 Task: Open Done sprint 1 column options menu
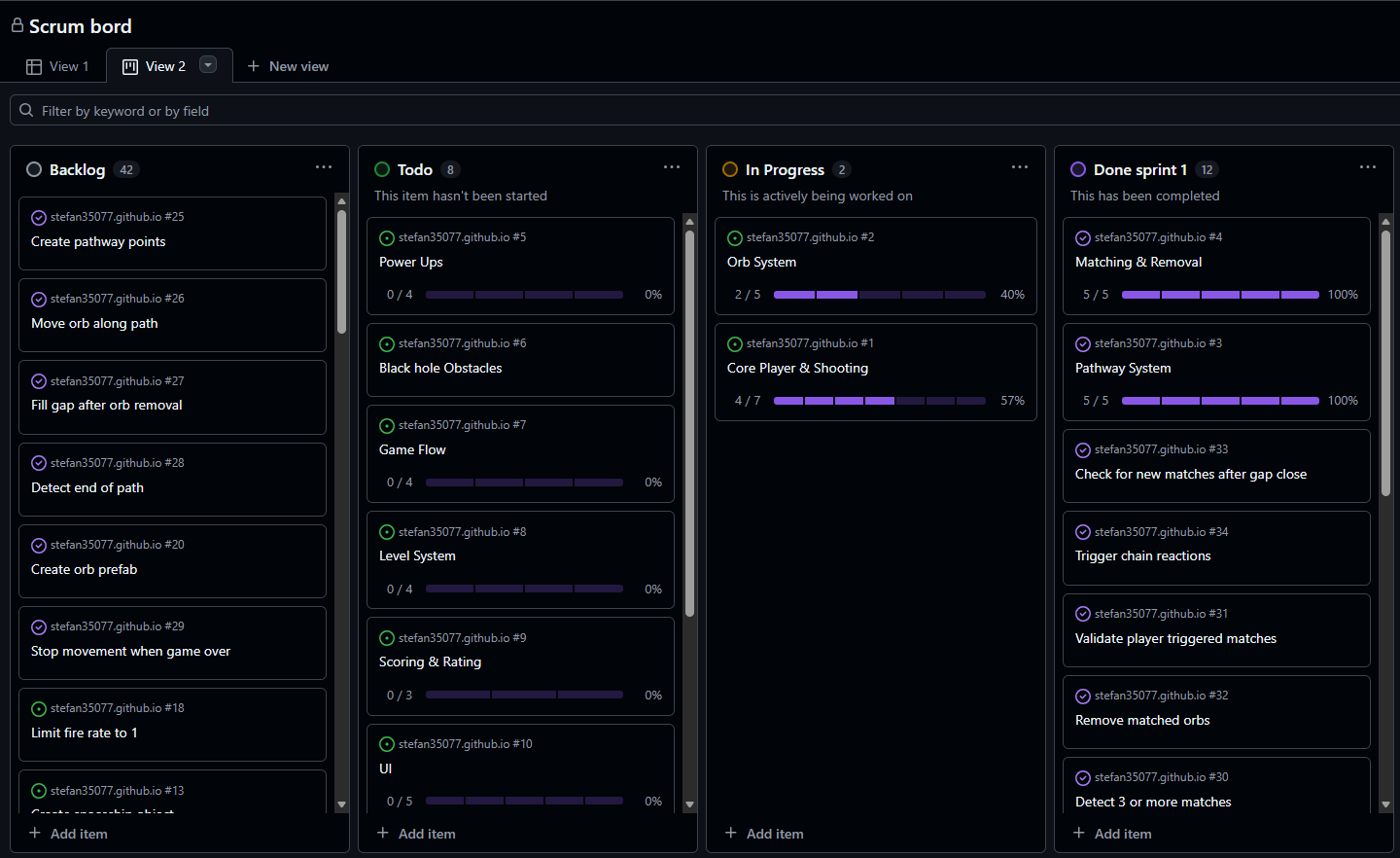point(1368,167)
